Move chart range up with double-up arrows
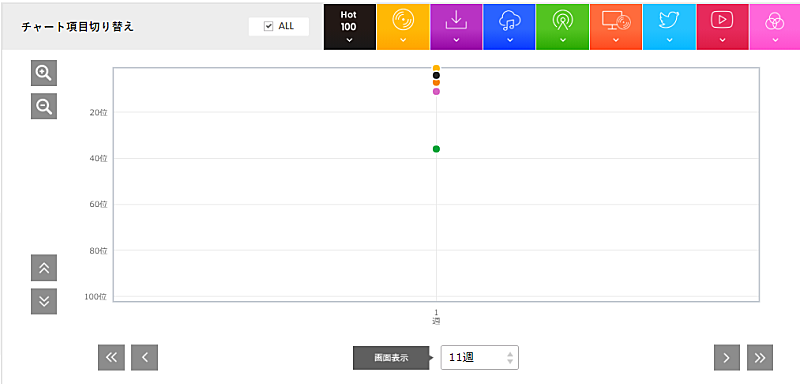Viewport: 800px width, 384px height. click(x=44, y=268)
